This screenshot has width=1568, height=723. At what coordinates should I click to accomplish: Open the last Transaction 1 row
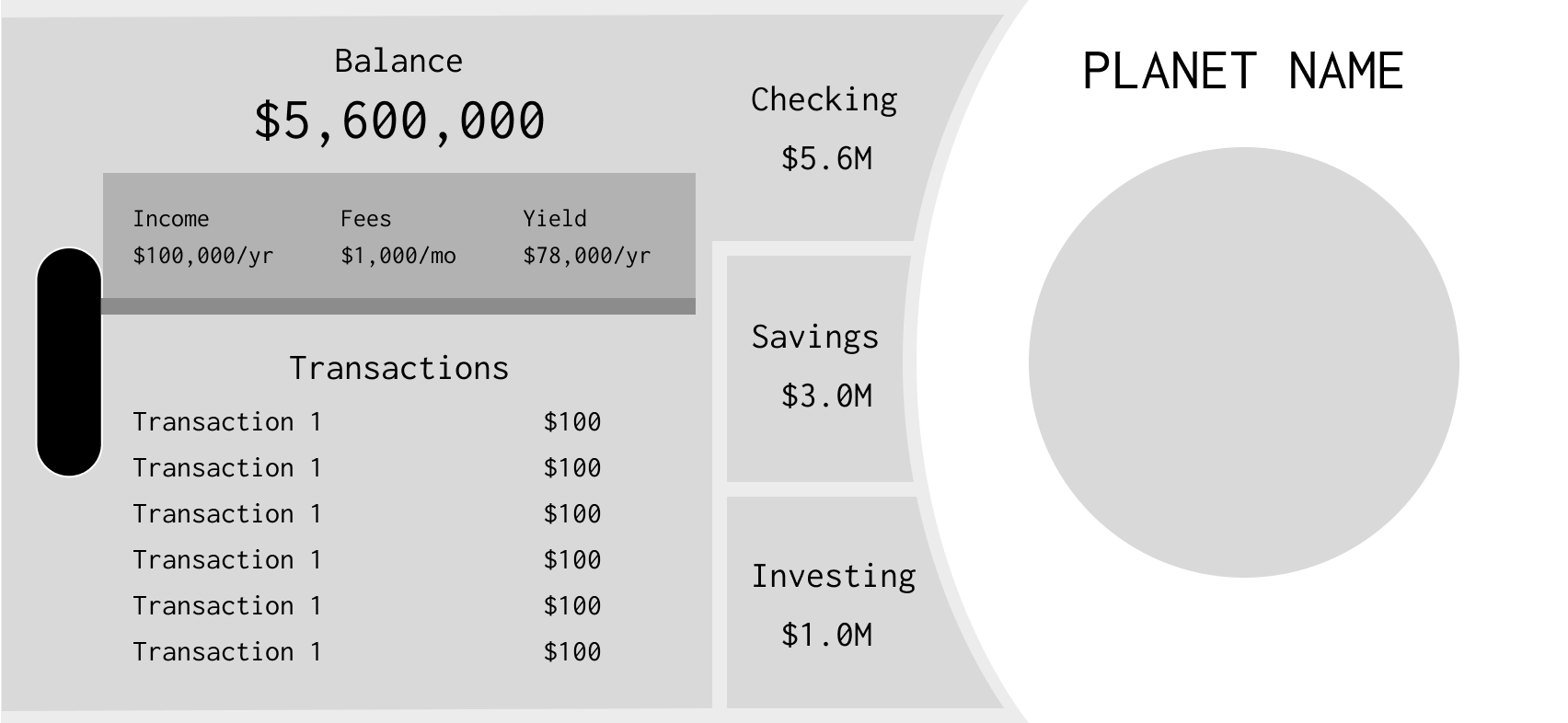tap(367, 652)
